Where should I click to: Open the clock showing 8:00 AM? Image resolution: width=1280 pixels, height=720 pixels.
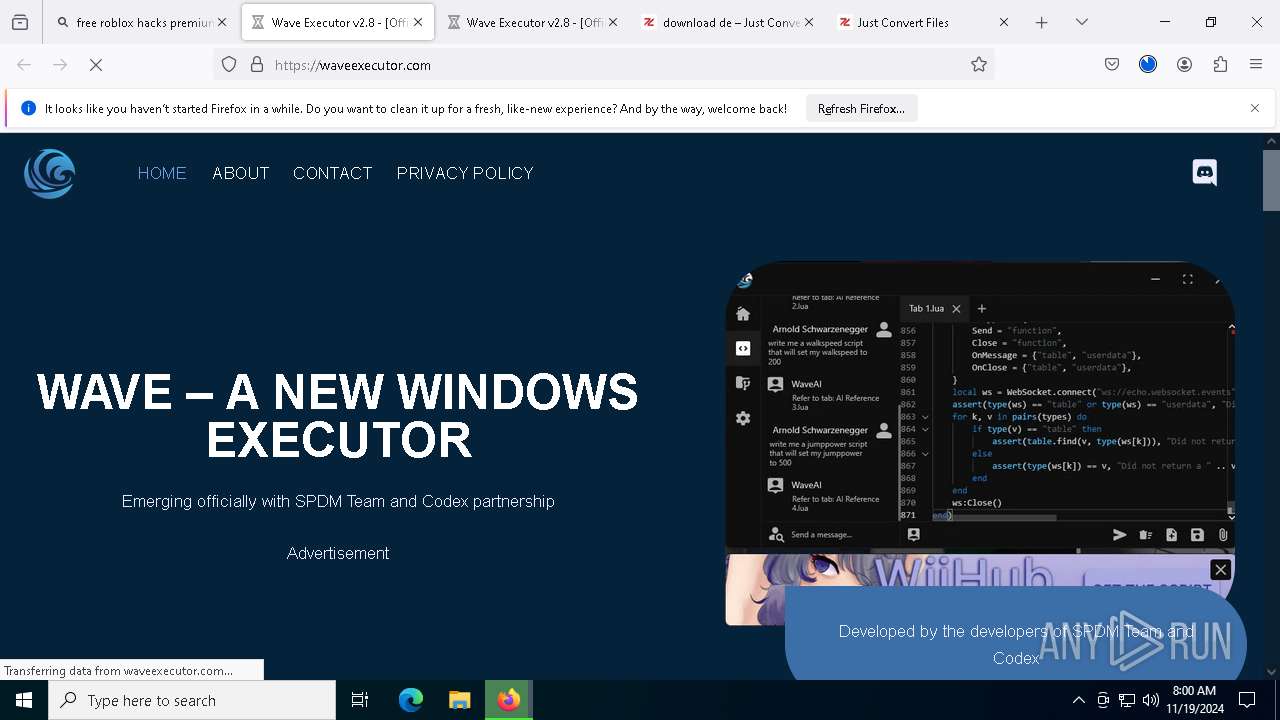point(1194,700)
